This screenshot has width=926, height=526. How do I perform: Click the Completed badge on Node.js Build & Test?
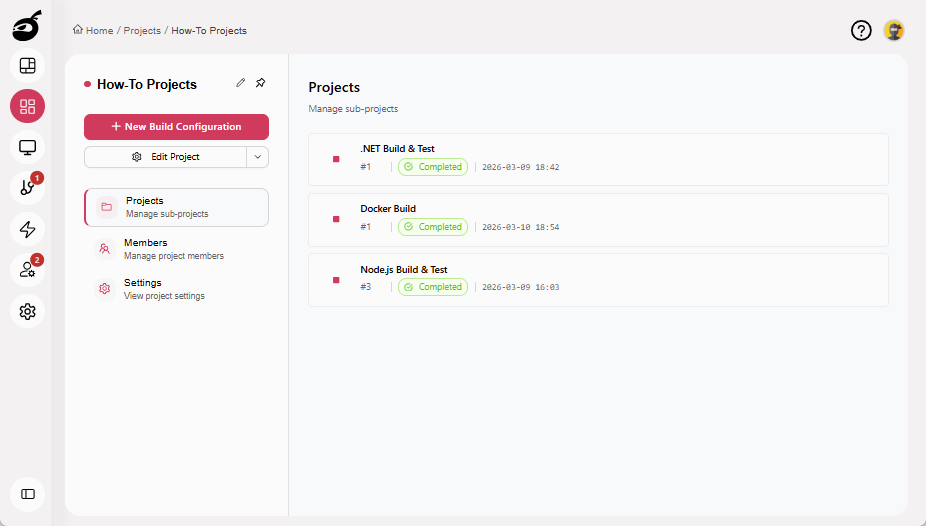click(433, 287)
